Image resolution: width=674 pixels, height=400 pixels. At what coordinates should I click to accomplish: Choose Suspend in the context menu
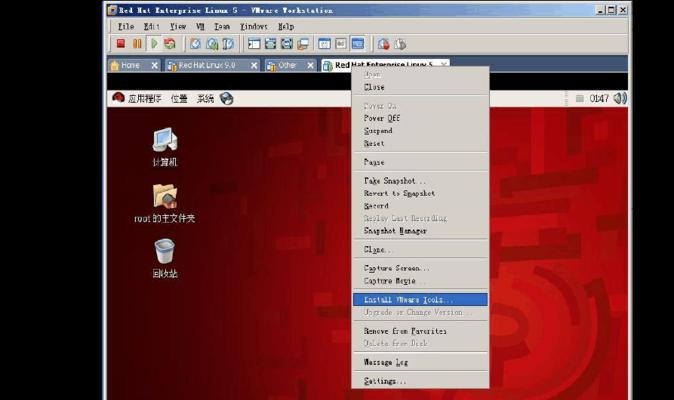pos(420,131)
